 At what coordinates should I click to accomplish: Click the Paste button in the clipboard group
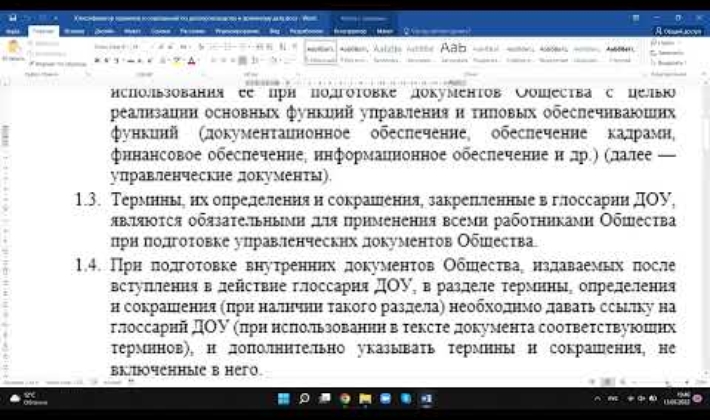(12, 50)
